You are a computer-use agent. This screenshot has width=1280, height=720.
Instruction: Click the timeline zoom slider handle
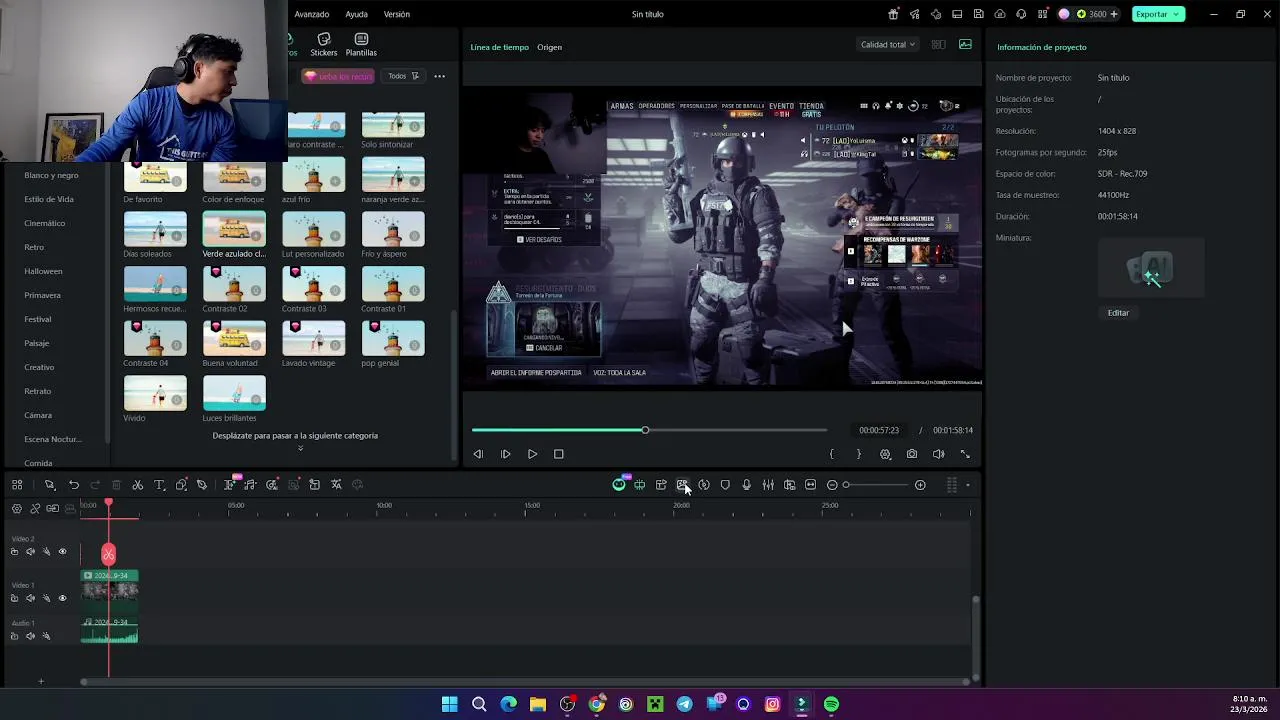click(x=846, y=485)
